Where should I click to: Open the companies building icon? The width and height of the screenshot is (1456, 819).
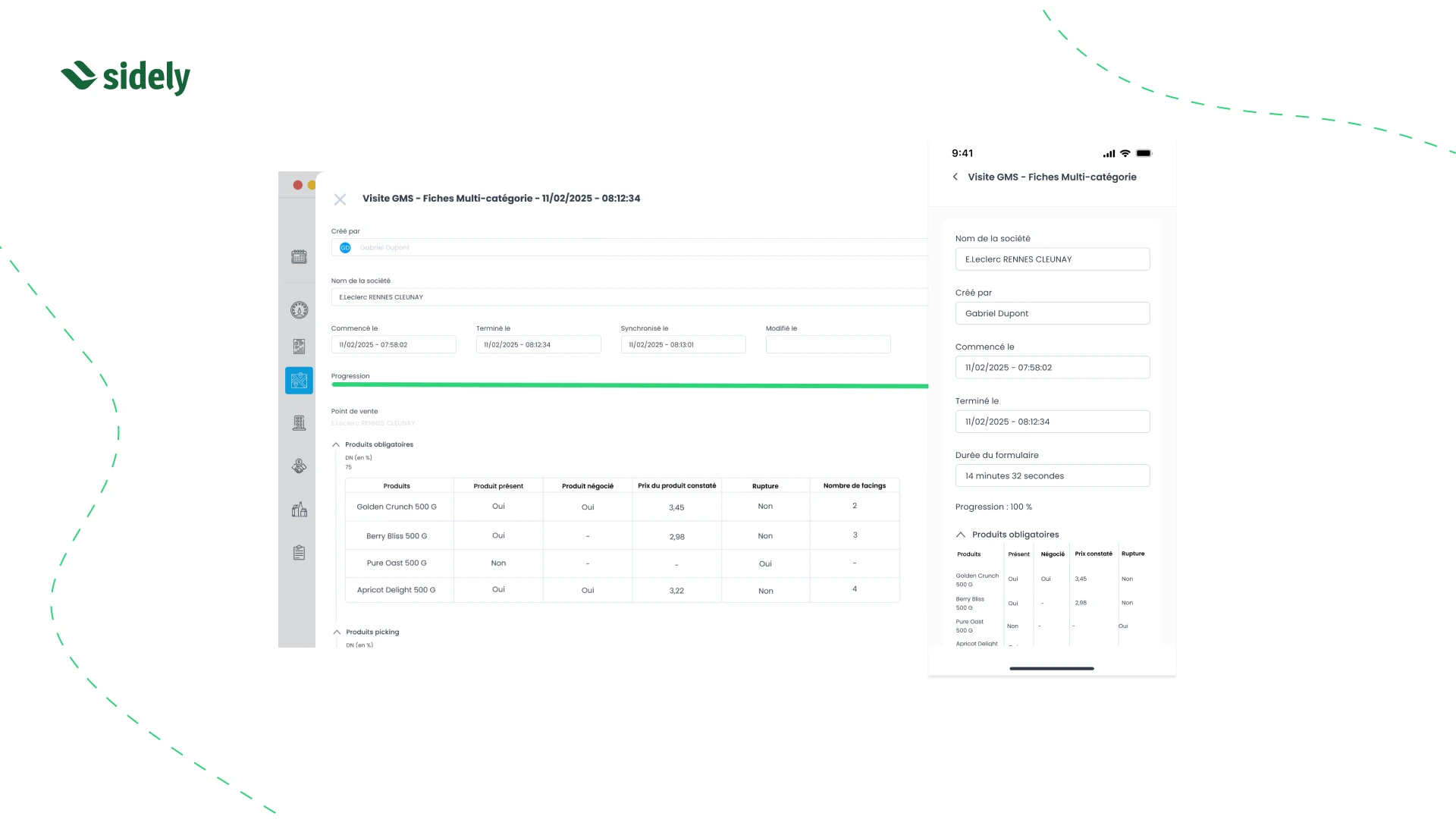tap(299, 423)
